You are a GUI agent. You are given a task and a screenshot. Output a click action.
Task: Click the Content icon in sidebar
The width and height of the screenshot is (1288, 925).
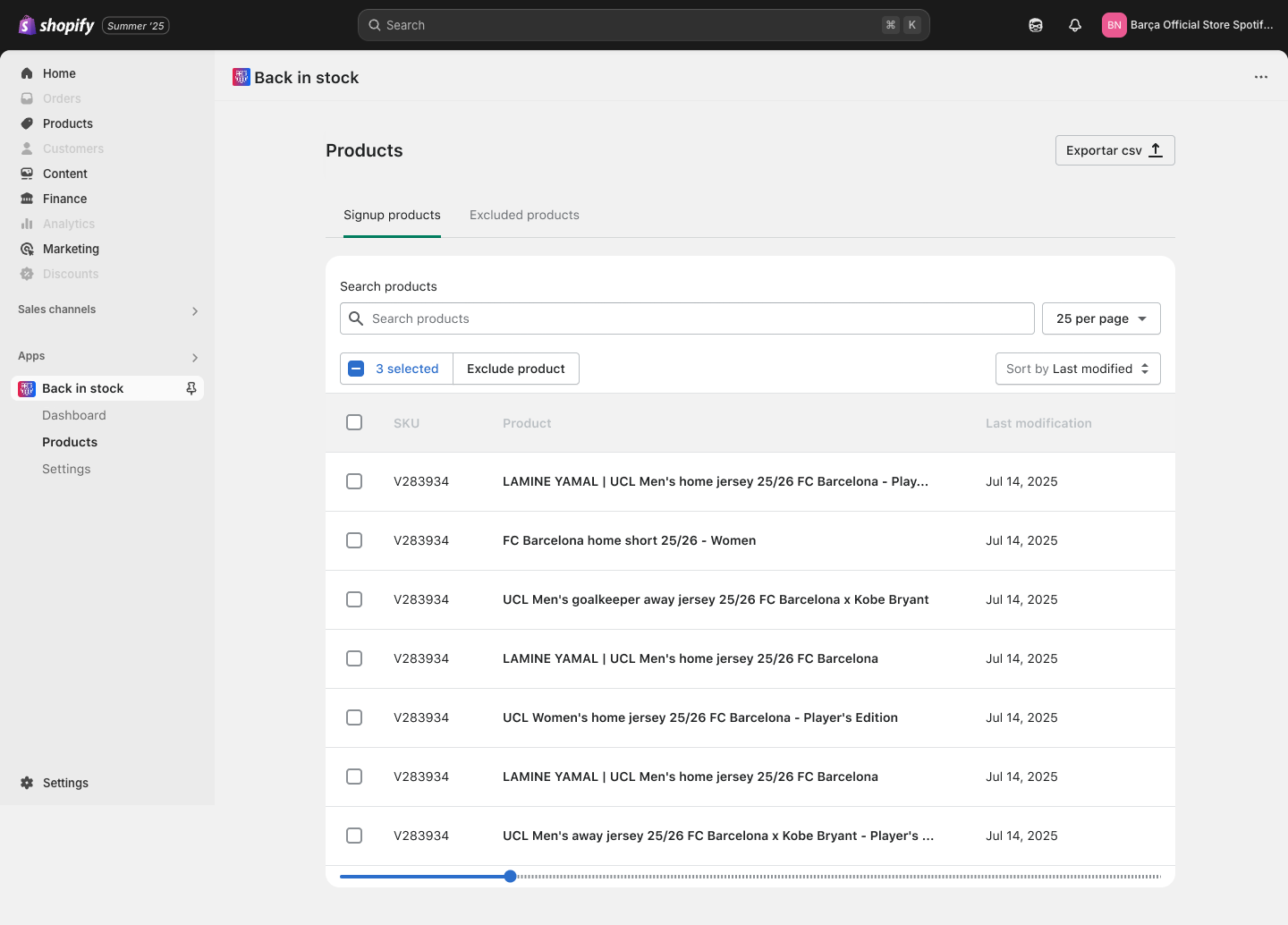[27, 174]
